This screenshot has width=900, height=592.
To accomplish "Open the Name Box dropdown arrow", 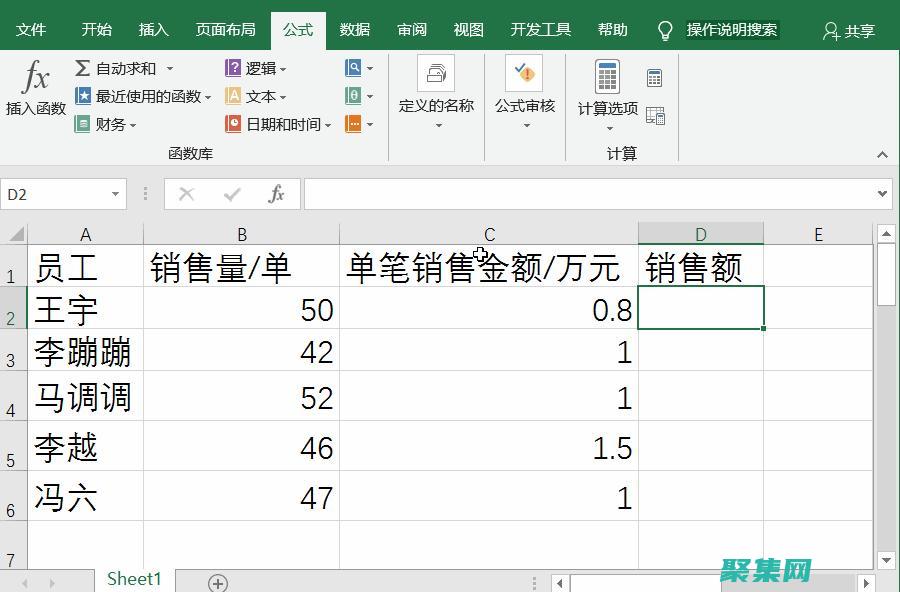I will 116,194.
